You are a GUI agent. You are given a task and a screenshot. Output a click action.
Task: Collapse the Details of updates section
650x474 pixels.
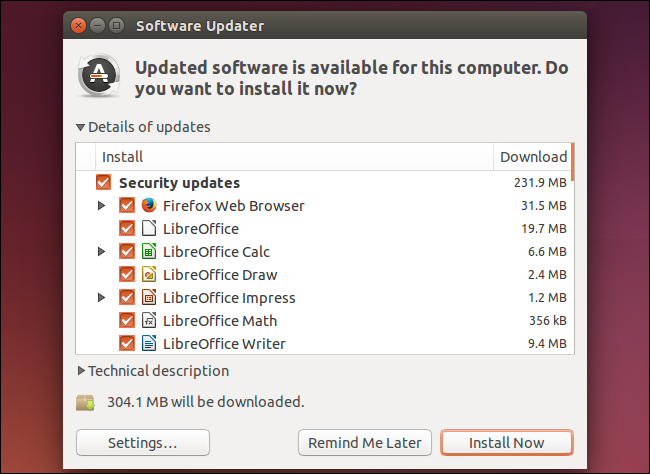tap(81, 128)
